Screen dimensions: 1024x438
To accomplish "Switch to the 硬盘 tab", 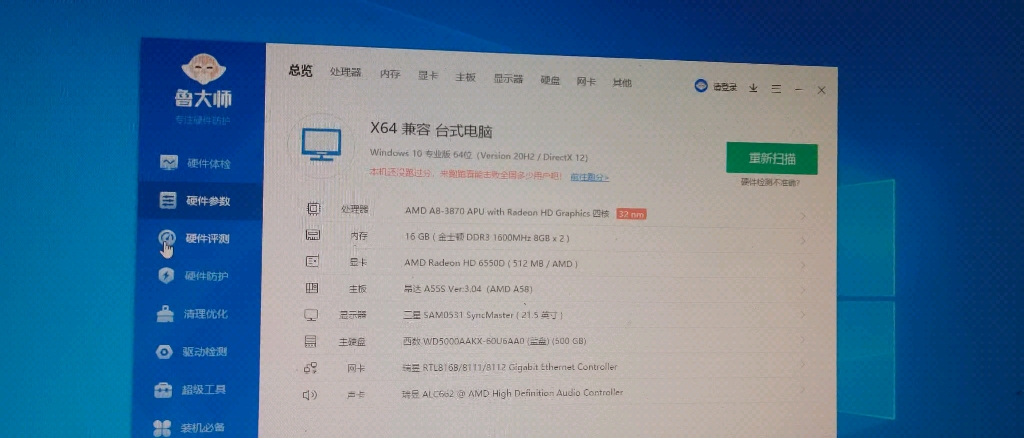I will click(550, 80).
